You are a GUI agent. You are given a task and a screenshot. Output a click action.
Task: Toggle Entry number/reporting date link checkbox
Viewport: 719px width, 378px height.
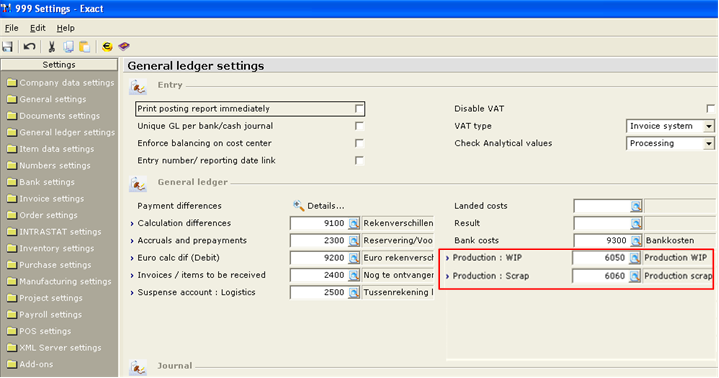point(359,161)
